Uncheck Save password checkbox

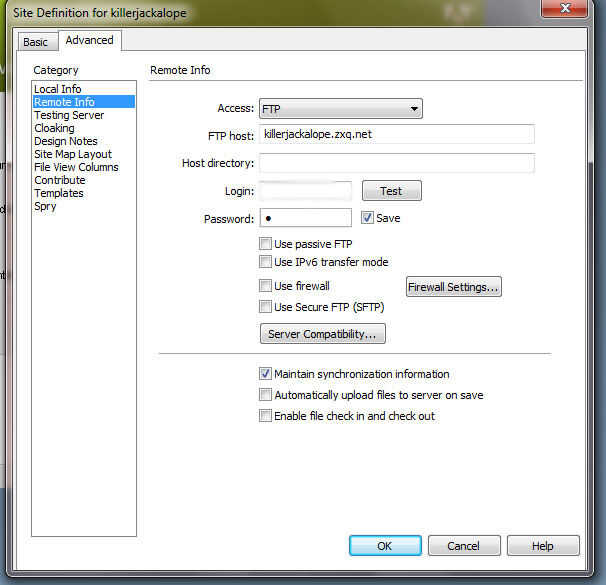(x=367, y=218)
